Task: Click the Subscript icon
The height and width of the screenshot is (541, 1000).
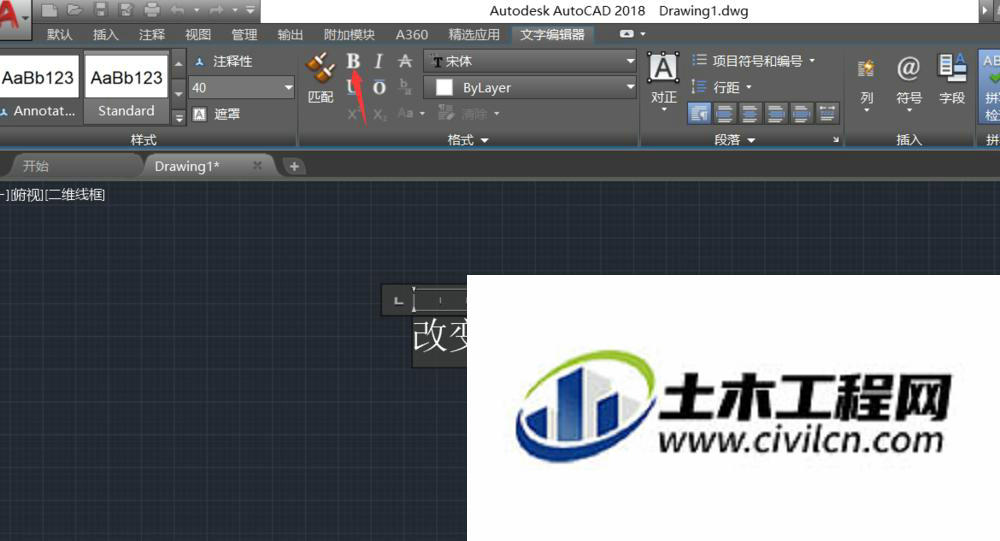Action: click(x=379, y=114)
